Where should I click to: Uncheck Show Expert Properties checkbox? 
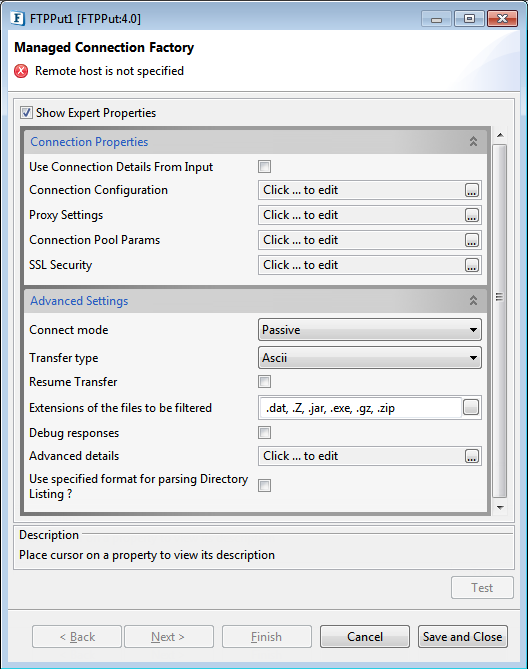click(x=26, y=113)
